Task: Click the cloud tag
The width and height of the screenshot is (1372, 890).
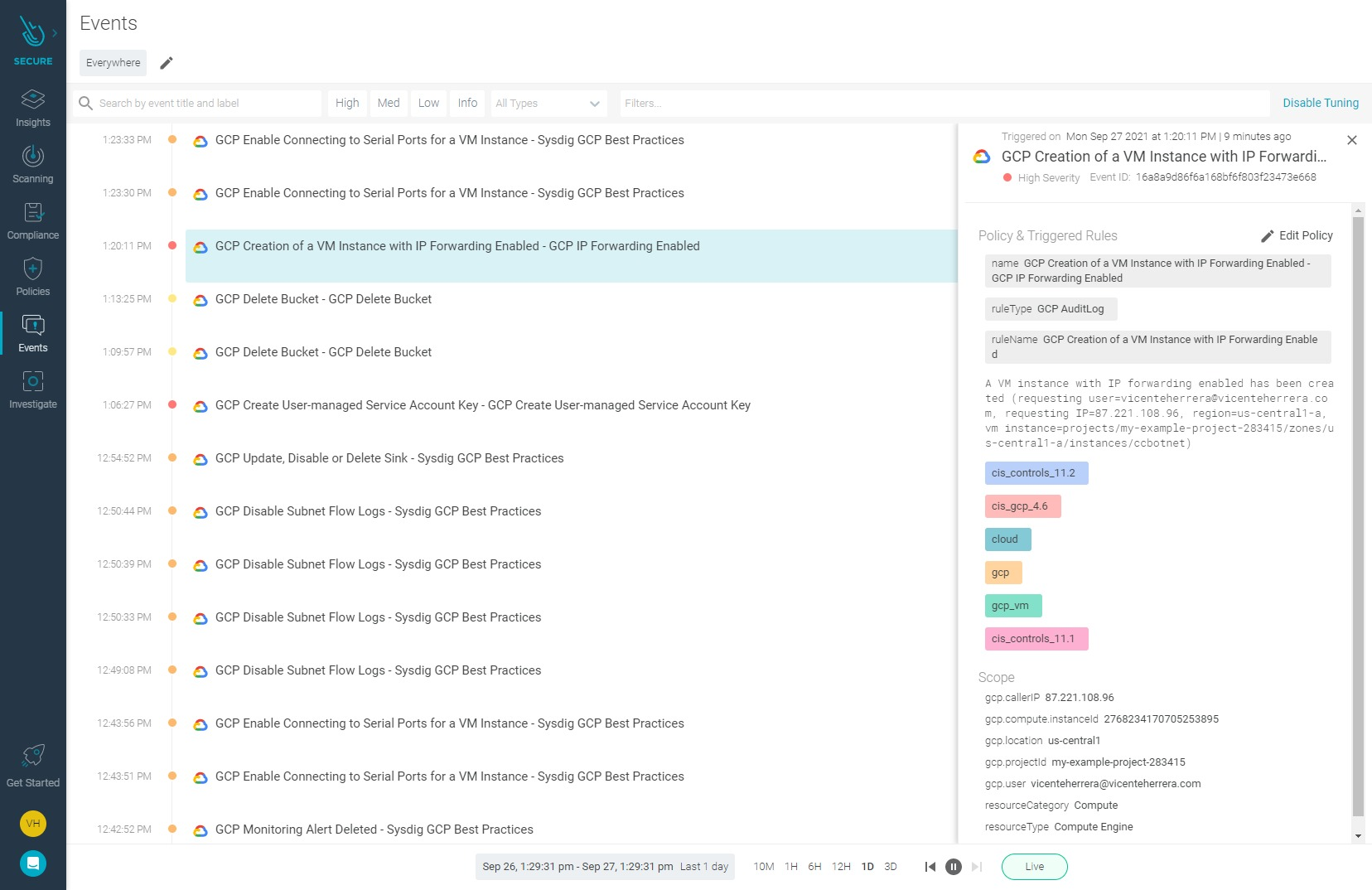Action: (x=1008, y=539)
